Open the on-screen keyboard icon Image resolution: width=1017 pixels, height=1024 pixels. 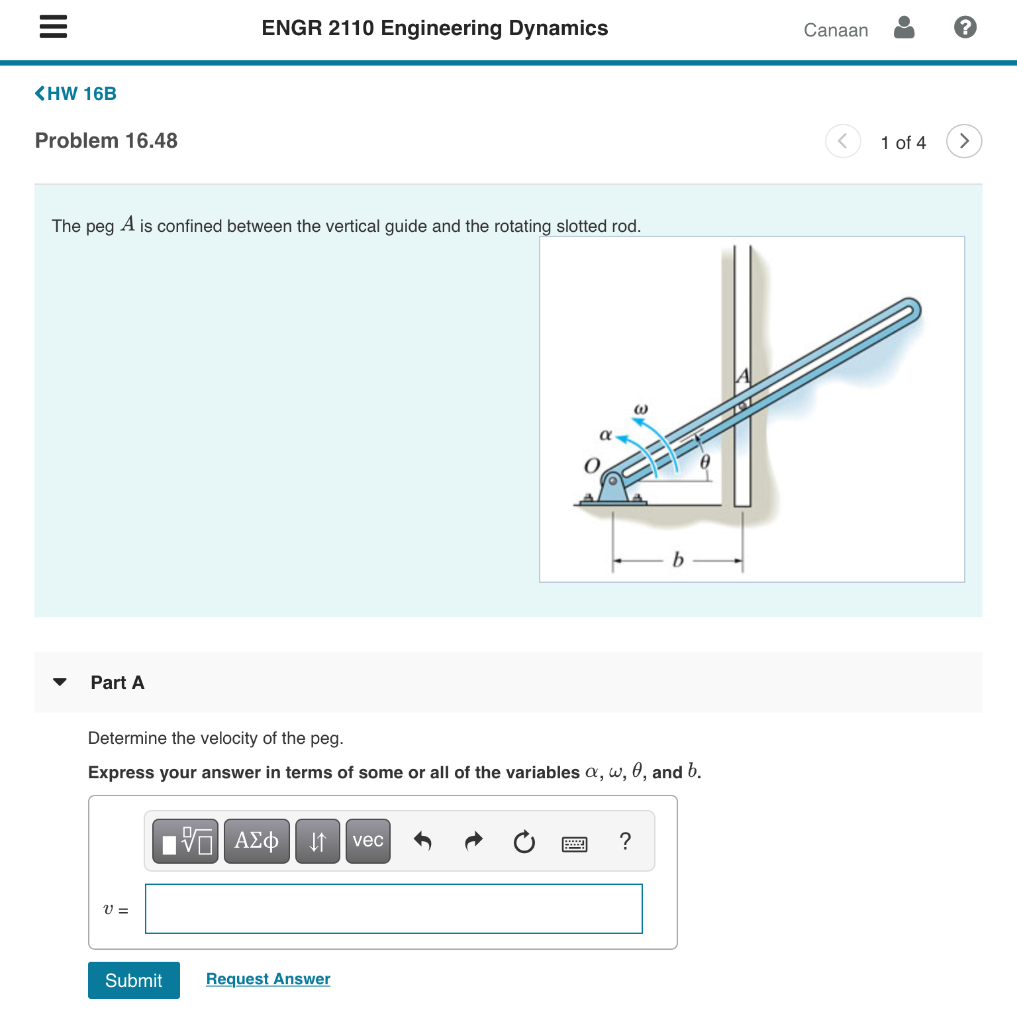click(573, 843)
